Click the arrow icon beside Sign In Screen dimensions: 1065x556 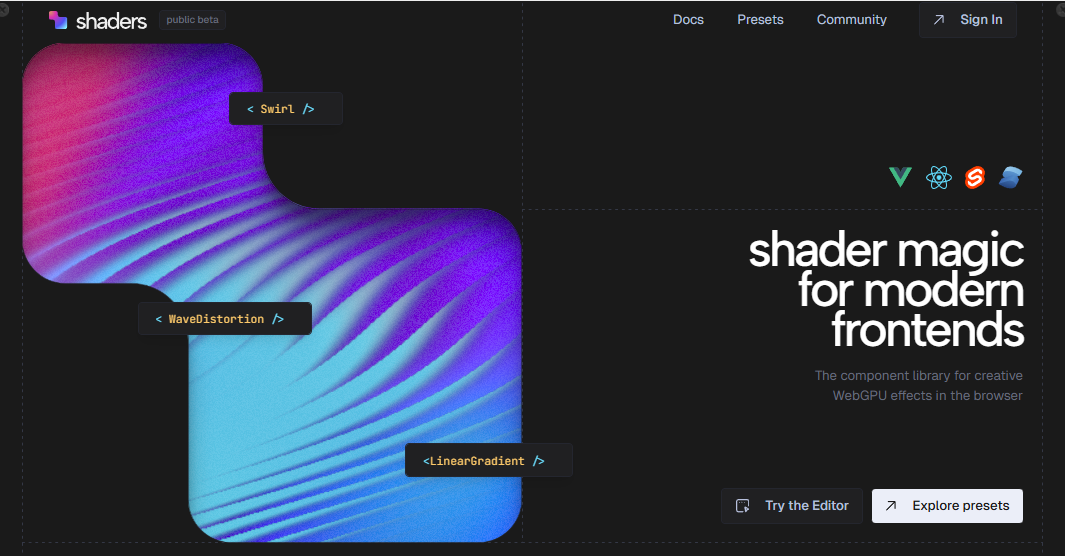pos(939,20)
